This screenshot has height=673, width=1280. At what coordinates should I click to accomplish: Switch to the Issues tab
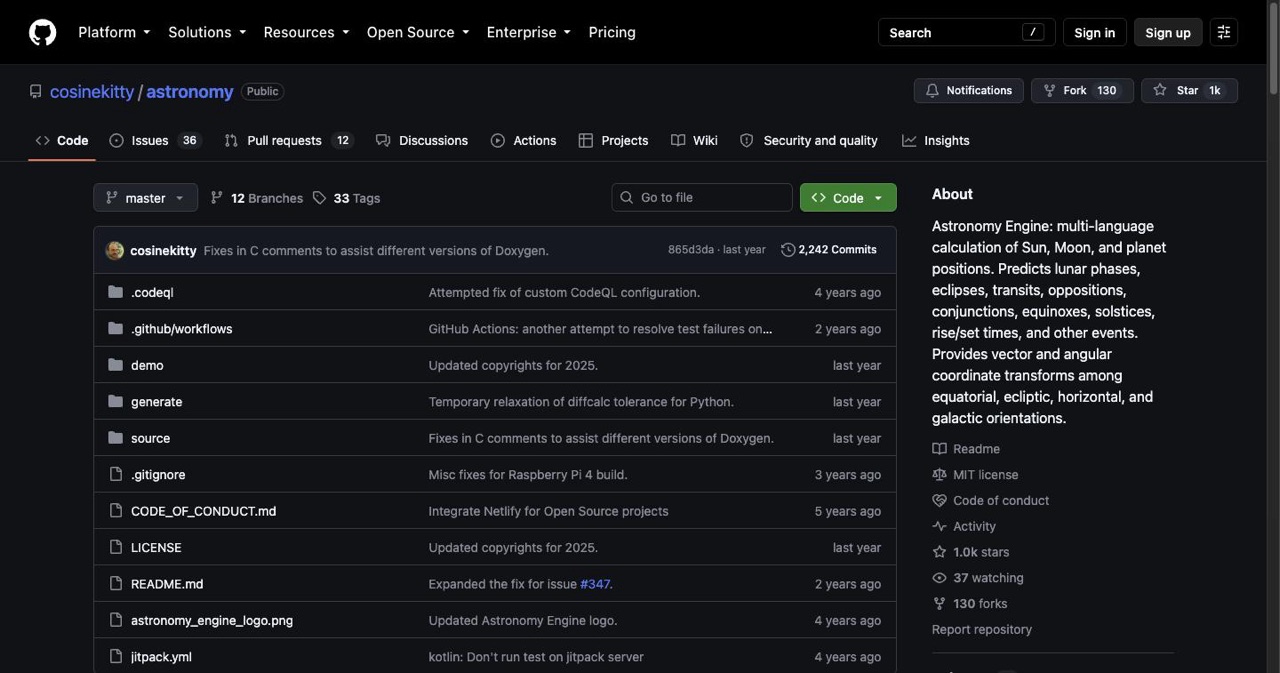coord(154,140)
